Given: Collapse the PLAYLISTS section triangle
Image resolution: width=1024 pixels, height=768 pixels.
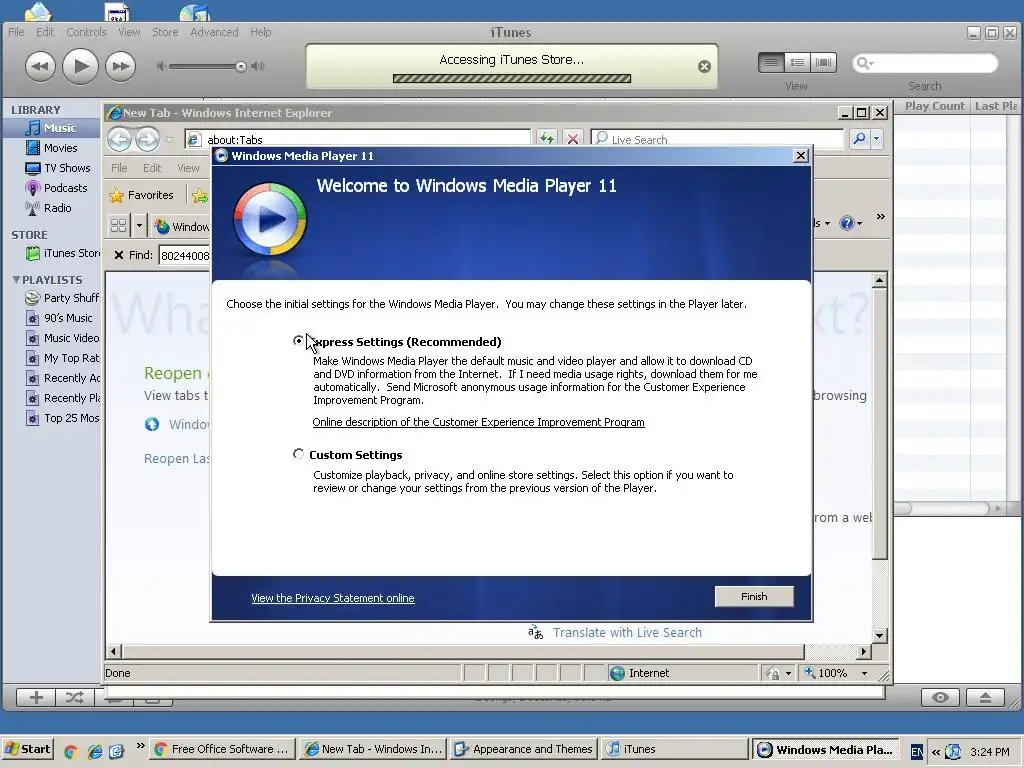Looking at the screenshot, I should 16,280.
